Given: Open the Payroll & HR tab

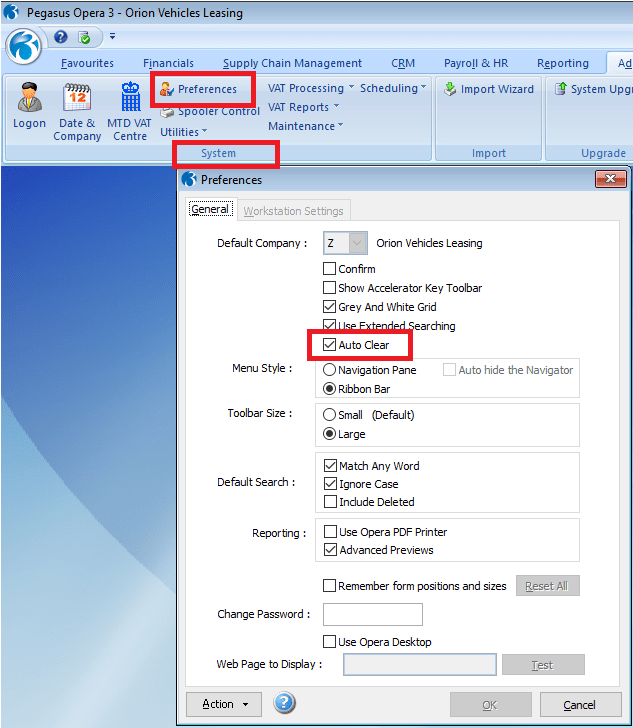Looking at the screenshot, I should pyautogui.click(x=476, y=63).
